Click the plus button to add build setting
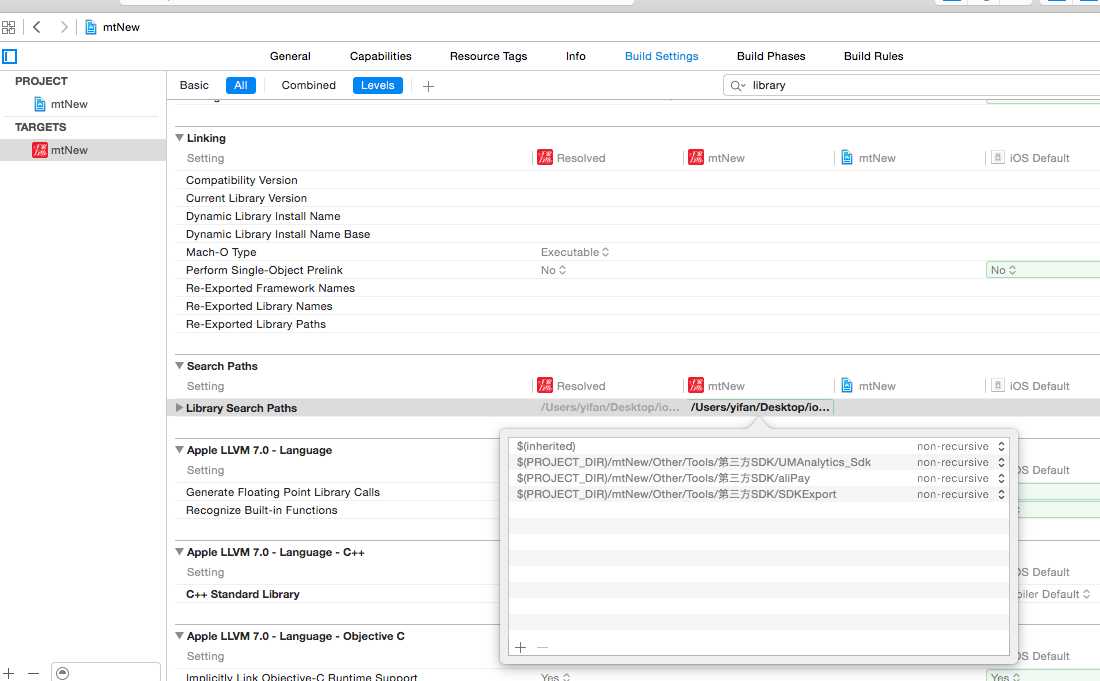Screen dimensions: 1100x681 (x=429, y=86)
